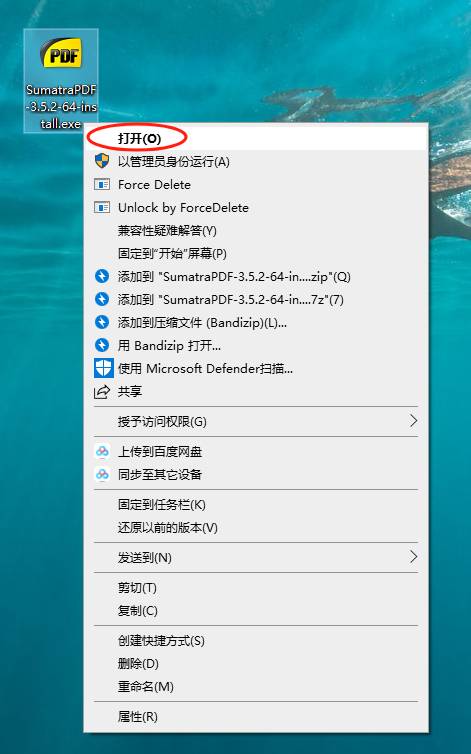Click the Bandizip icon for zip option

point(102,276)
